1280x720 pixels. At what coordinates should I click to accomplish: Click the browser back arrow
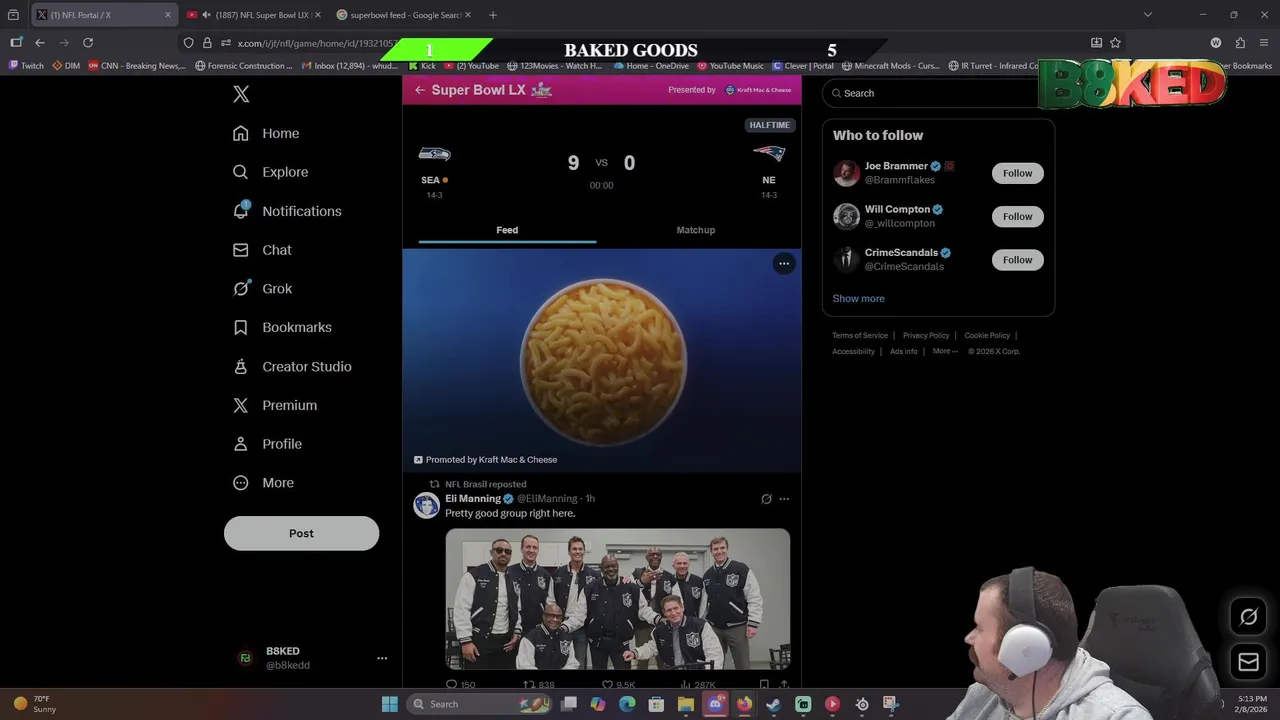point(40,43)
